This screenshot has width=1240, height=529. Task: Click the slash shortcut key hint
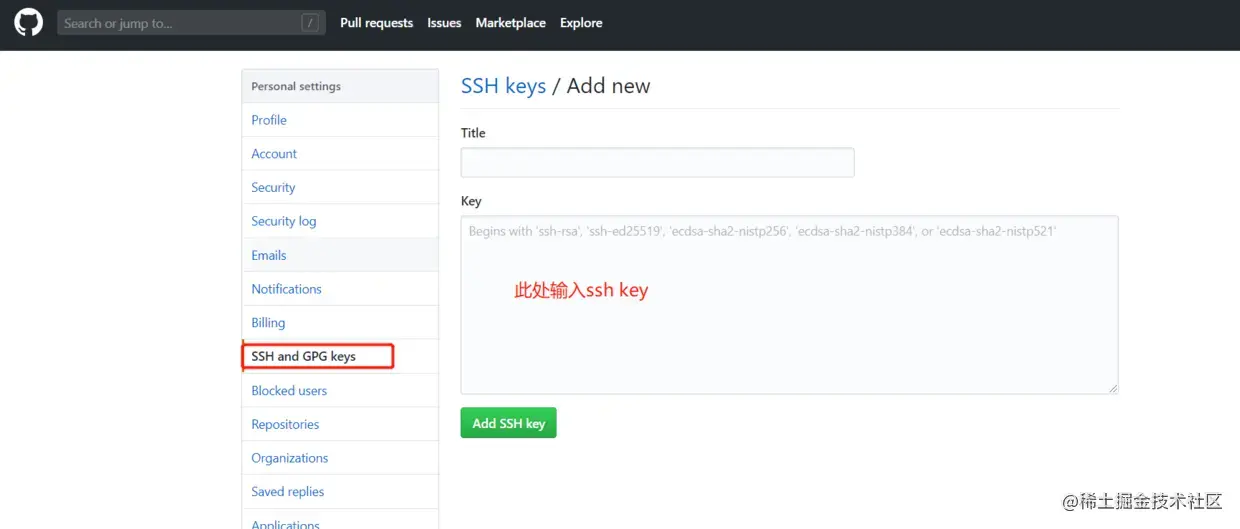(310, 23)
